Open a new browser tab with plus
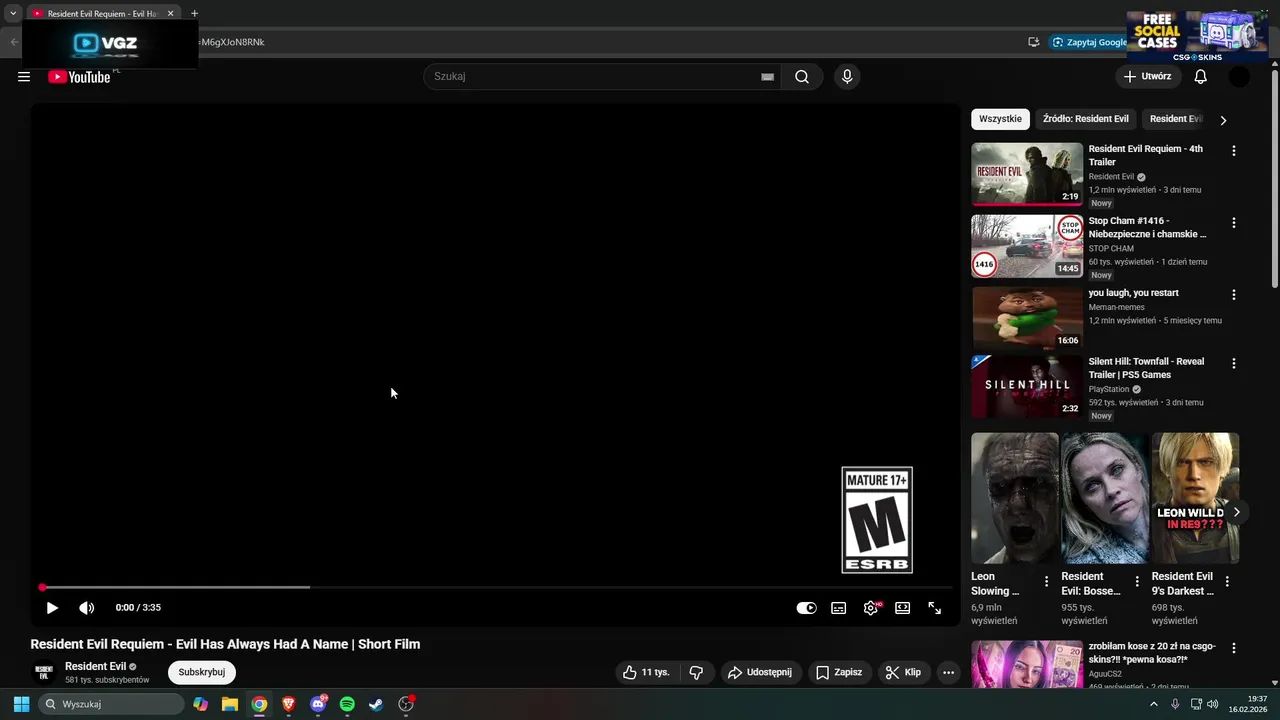 pyautogui.click(x=194, y=14)
